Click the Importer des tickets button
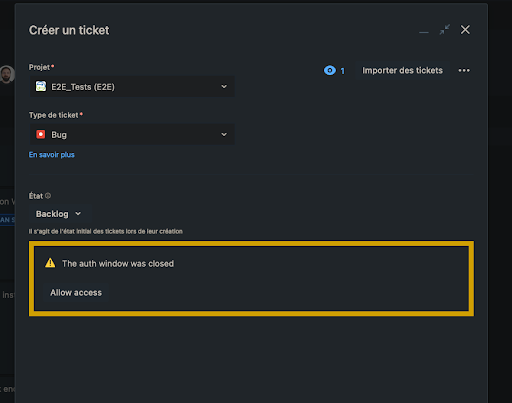 (402, 70)
